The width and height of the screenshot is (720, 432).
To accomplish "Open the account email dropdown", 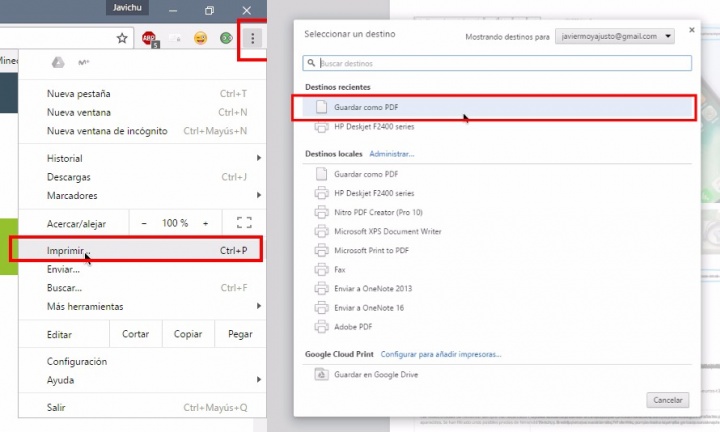I will [614, 36].
